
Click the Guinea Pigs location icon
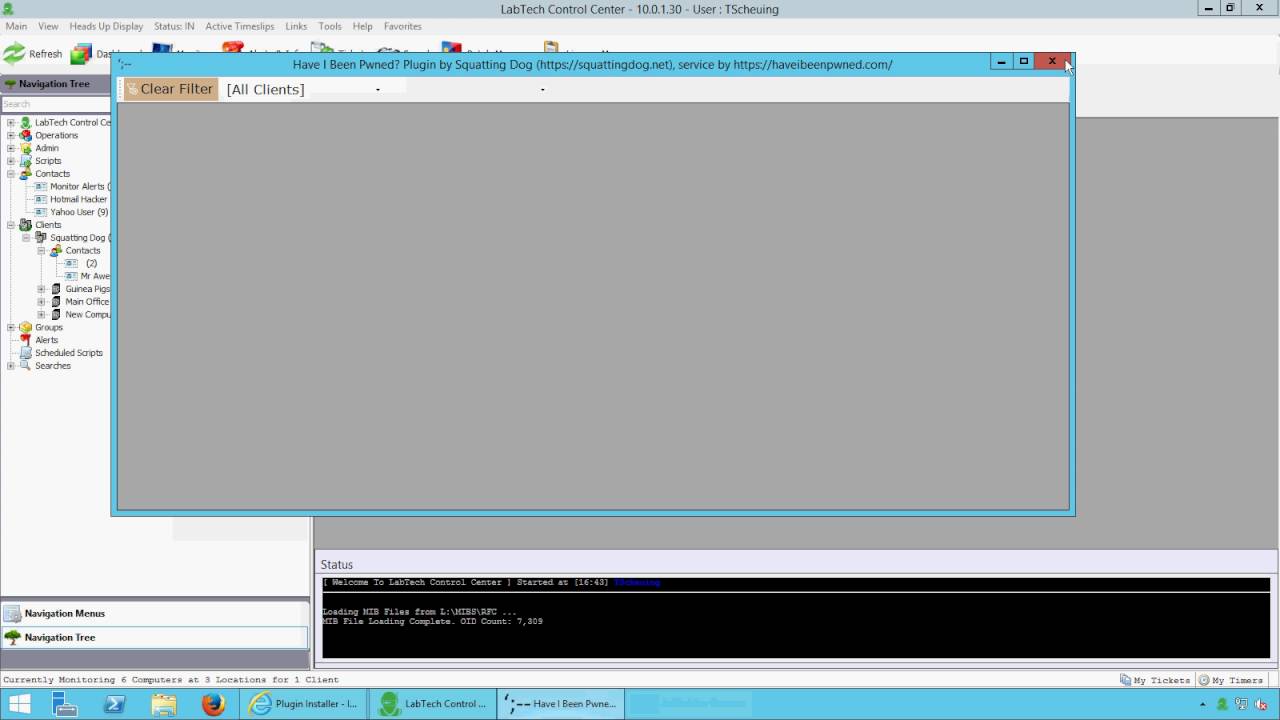(56, 289)
